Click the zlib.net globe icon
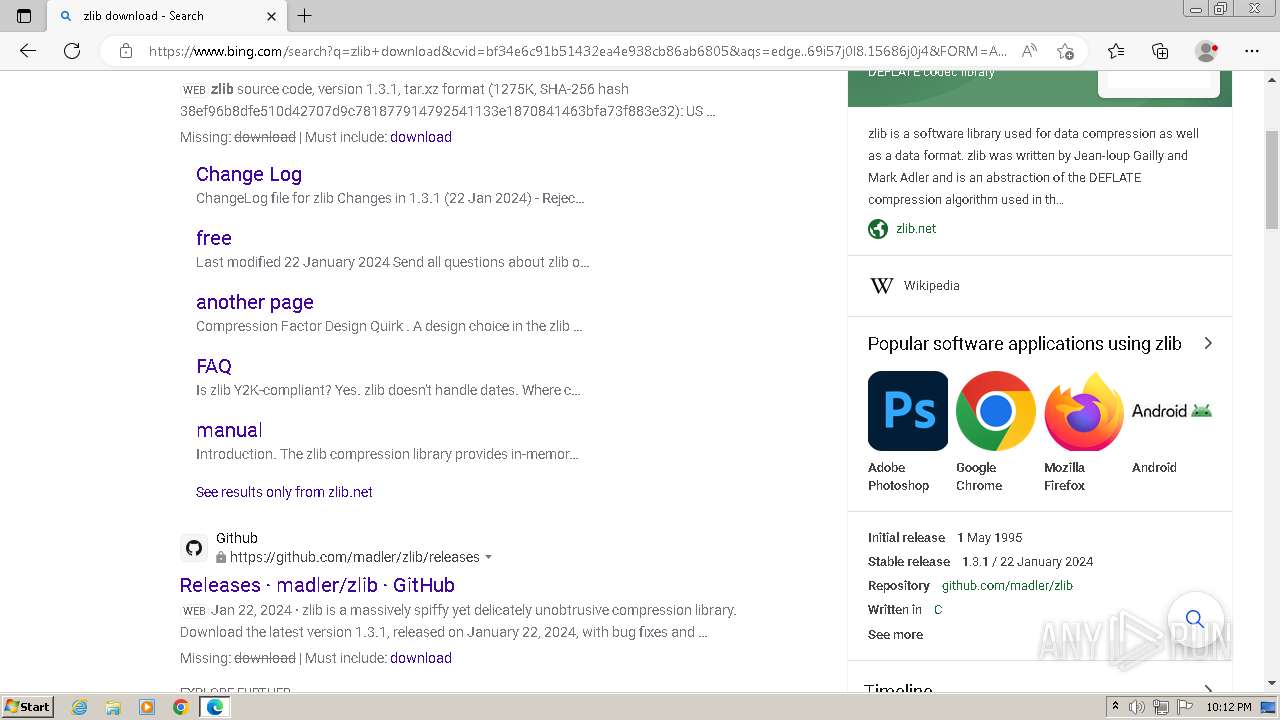Viewport: 1280px width, 720px height. click(x=878, y=229)
